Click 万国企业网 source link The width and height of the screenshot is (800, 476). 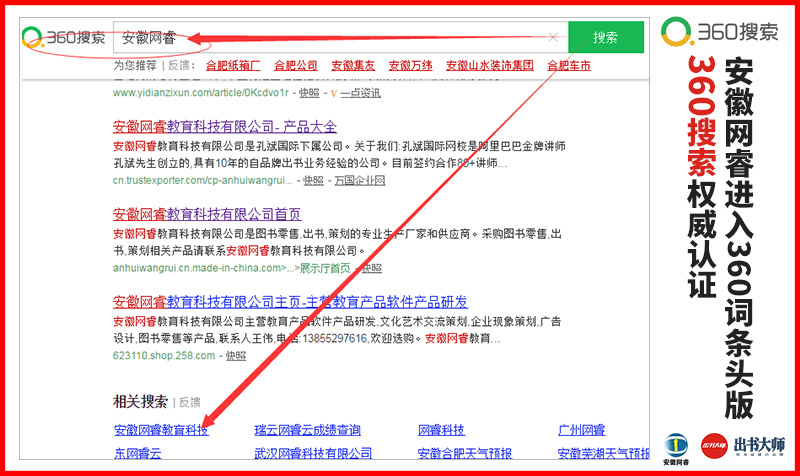[359, 181]
